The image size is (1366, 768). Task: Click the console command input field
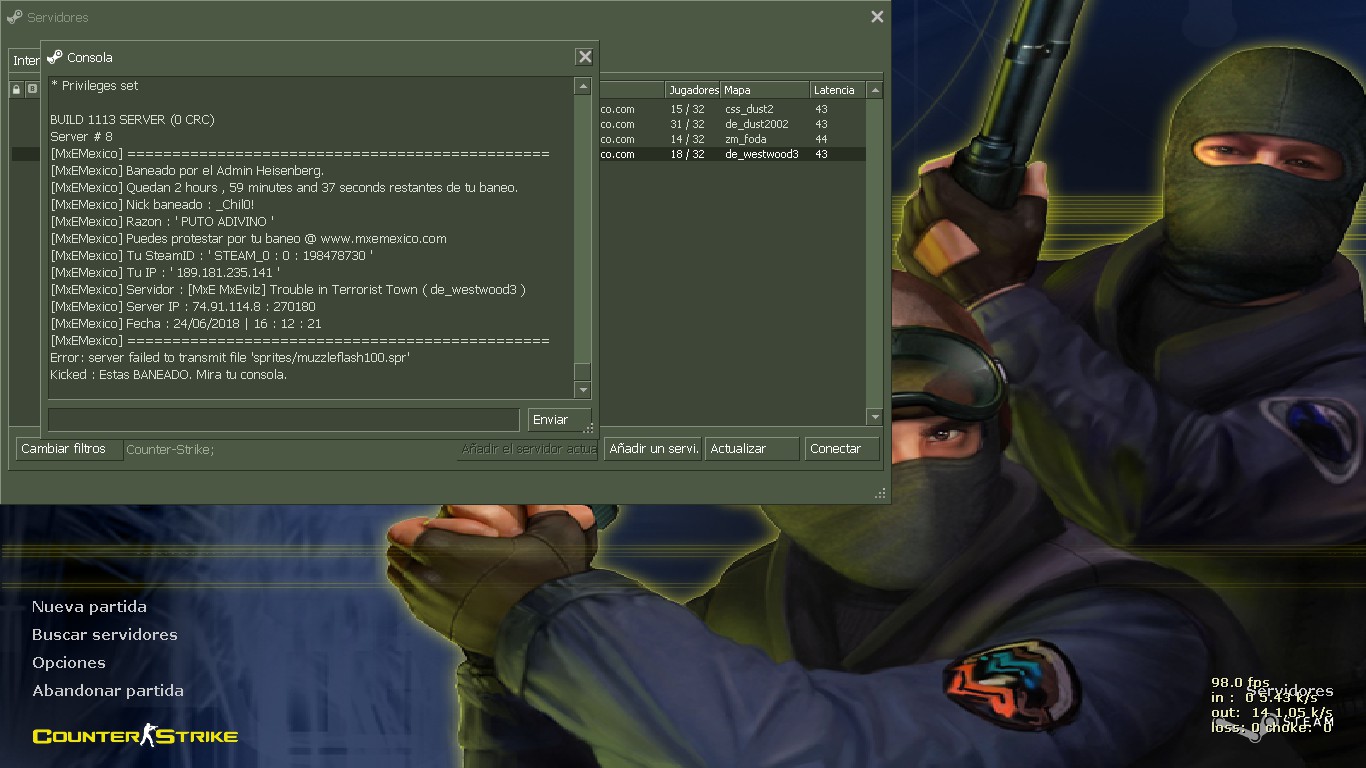tap(284, 420)
